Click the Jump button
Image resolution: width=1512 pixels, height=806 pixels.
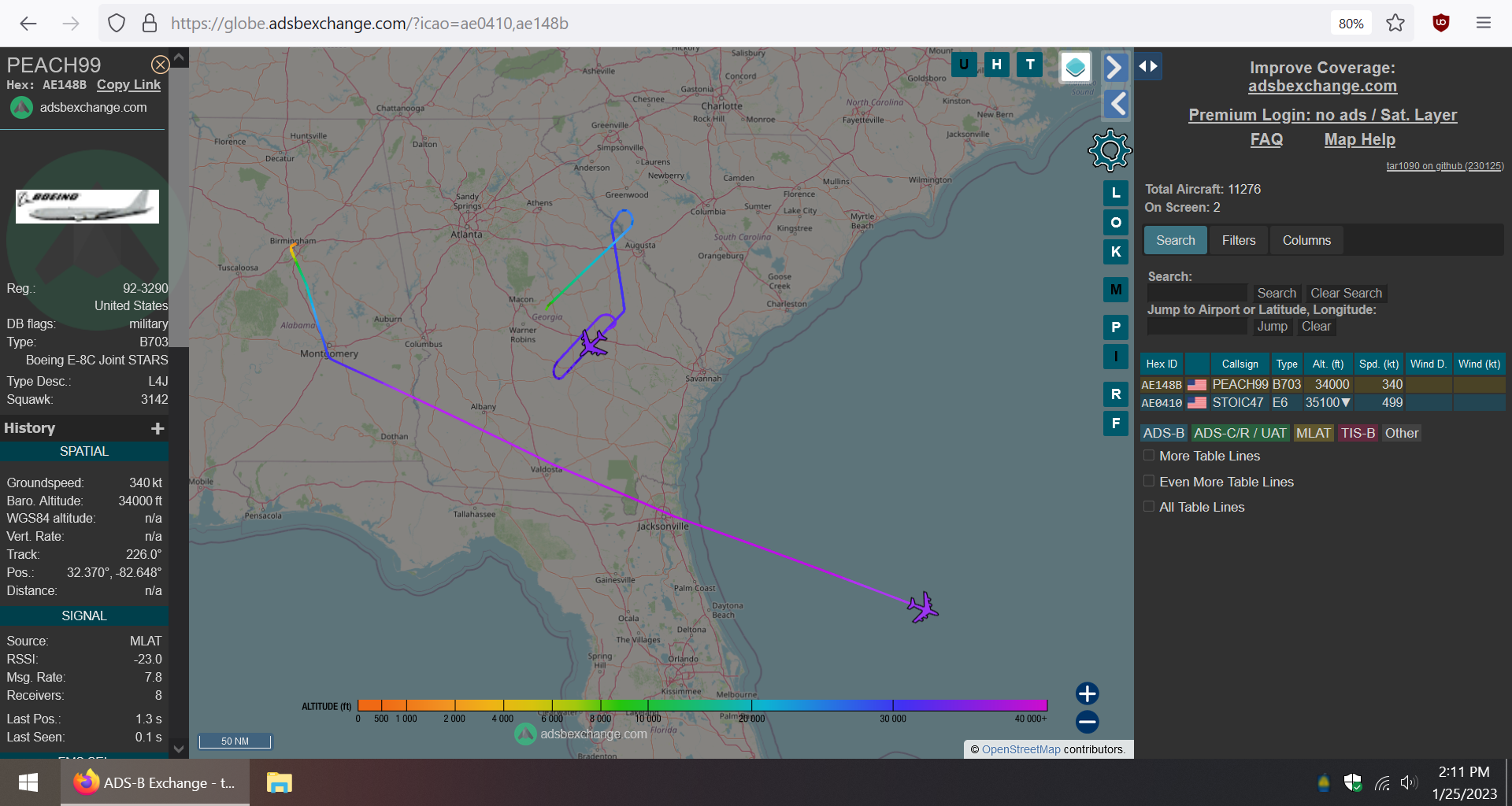coord(1272,326)
